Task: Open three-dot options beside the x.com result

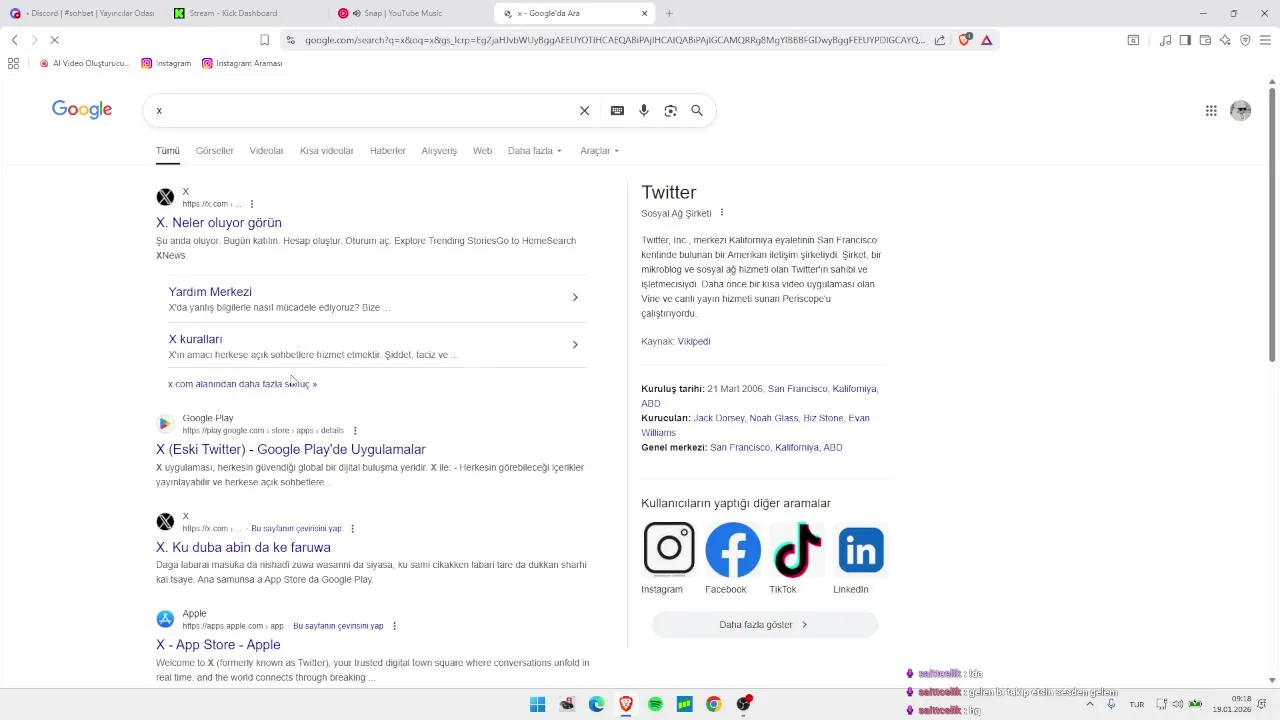Action: [x=252, y=204]
